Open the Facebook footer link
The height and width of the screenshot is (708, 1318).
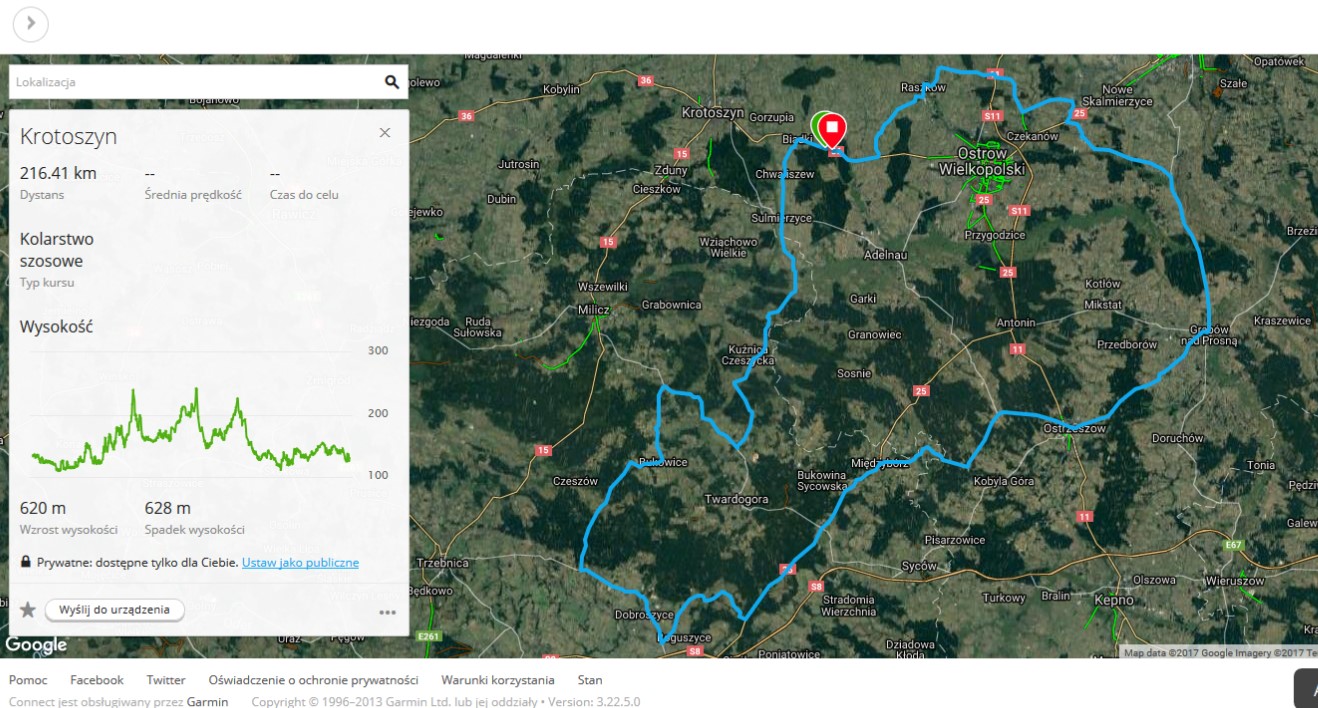pyautogui.click(x=97, y=680)
